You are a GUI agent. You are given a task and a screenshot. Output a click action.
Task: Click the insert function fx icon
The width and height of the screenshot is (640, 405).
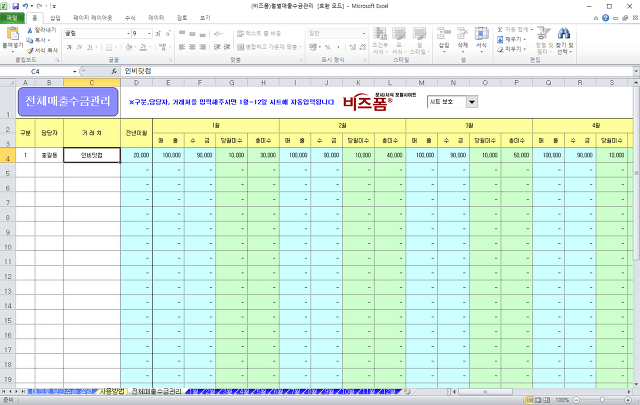pos(114,71)
